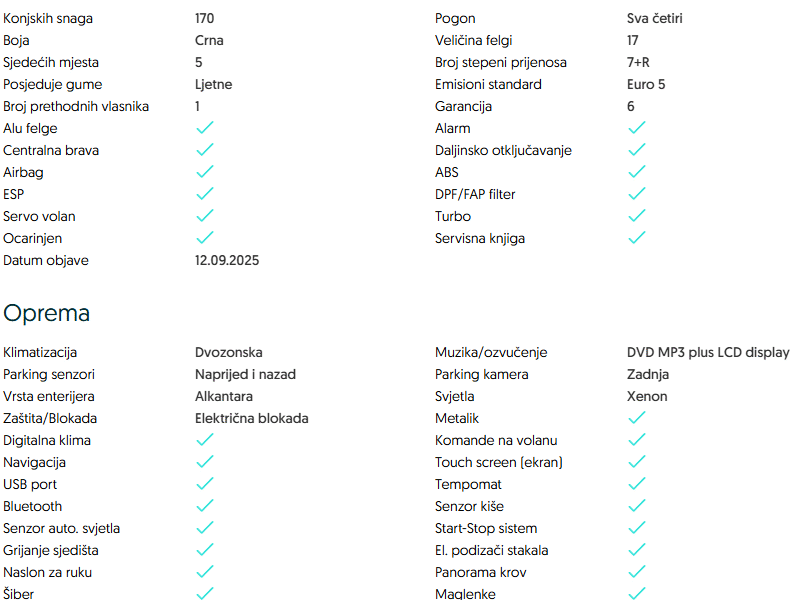807x600 pixels.
Task: Click the Panorama krov checkmark
Action: [x=637, y=572]
